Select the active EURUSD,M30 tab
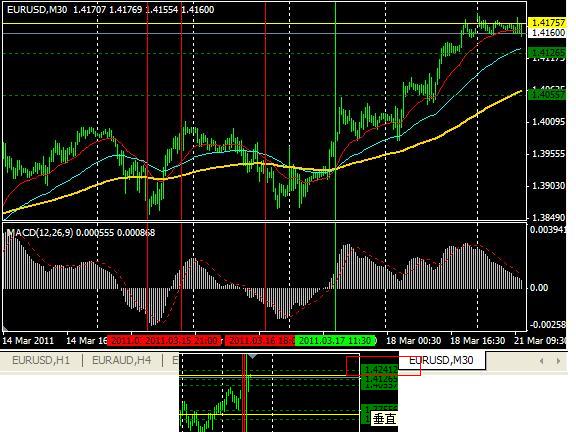 click(x=441, y=360)
